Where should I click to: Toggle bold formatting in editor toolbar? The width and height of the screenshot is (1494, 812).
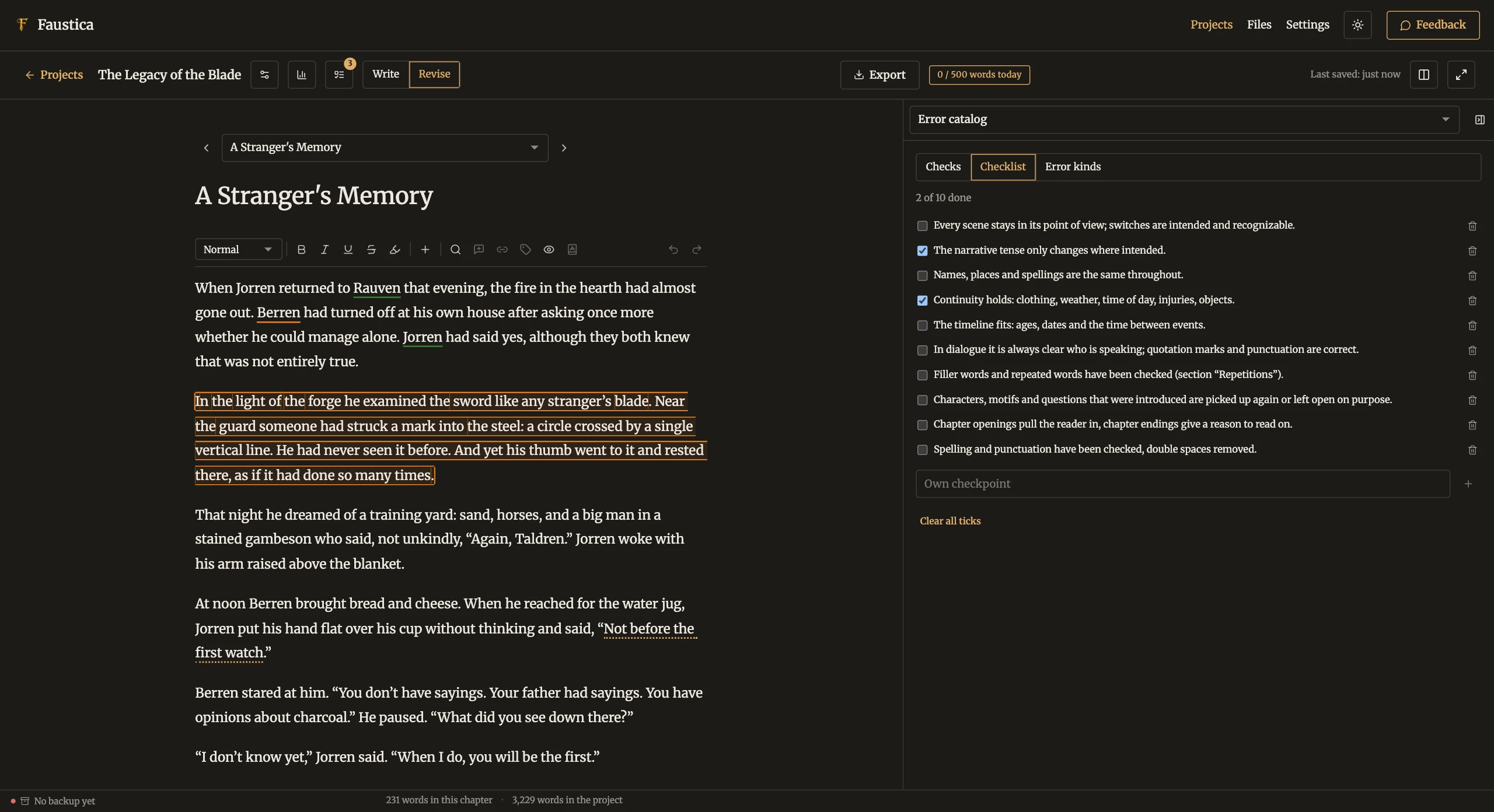tap(301, 250)
